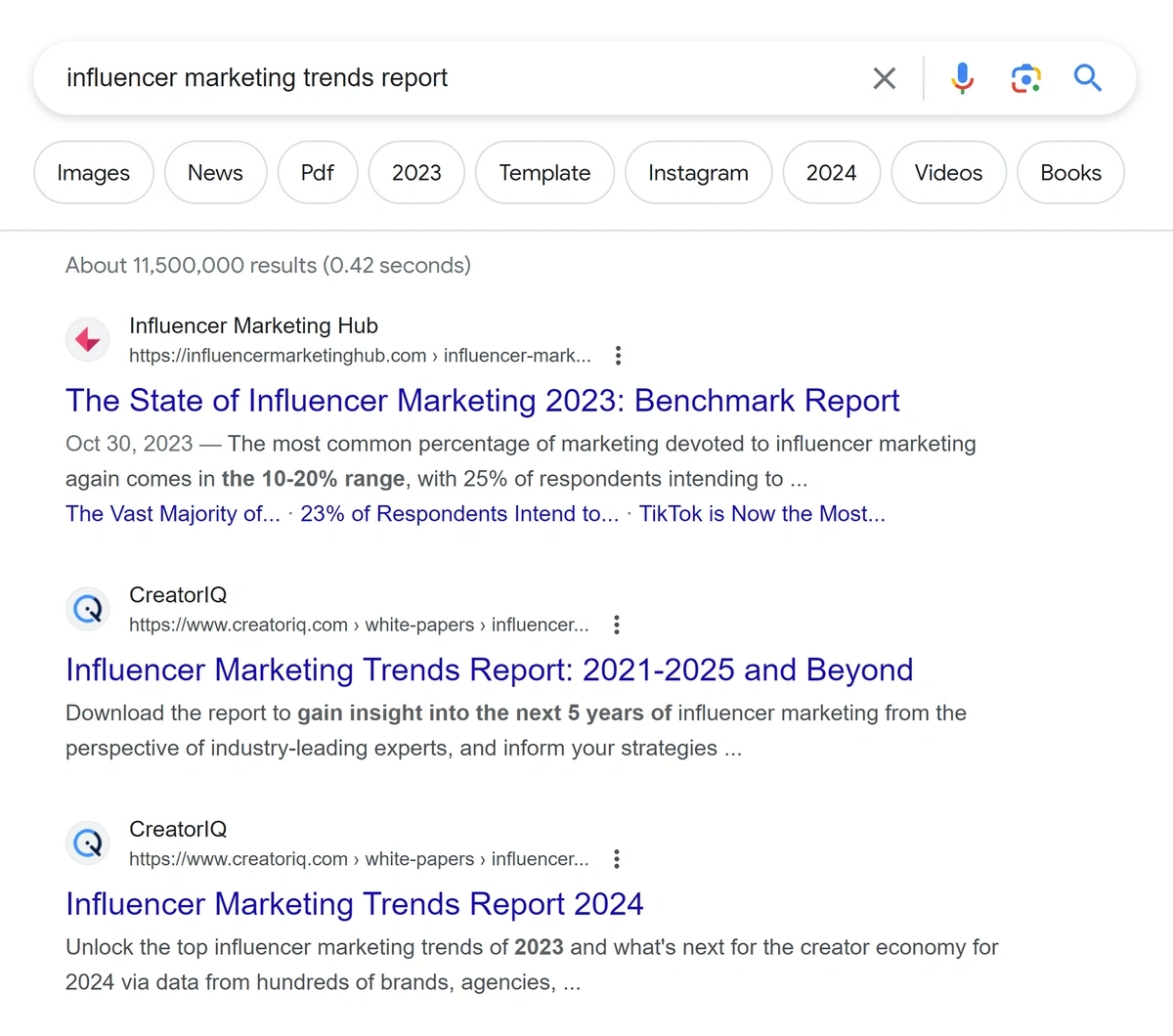Open Google Lens image search icon
Image resolution: width=1173 pixels, height=1036 pixels.
[x=1025, y=78]
